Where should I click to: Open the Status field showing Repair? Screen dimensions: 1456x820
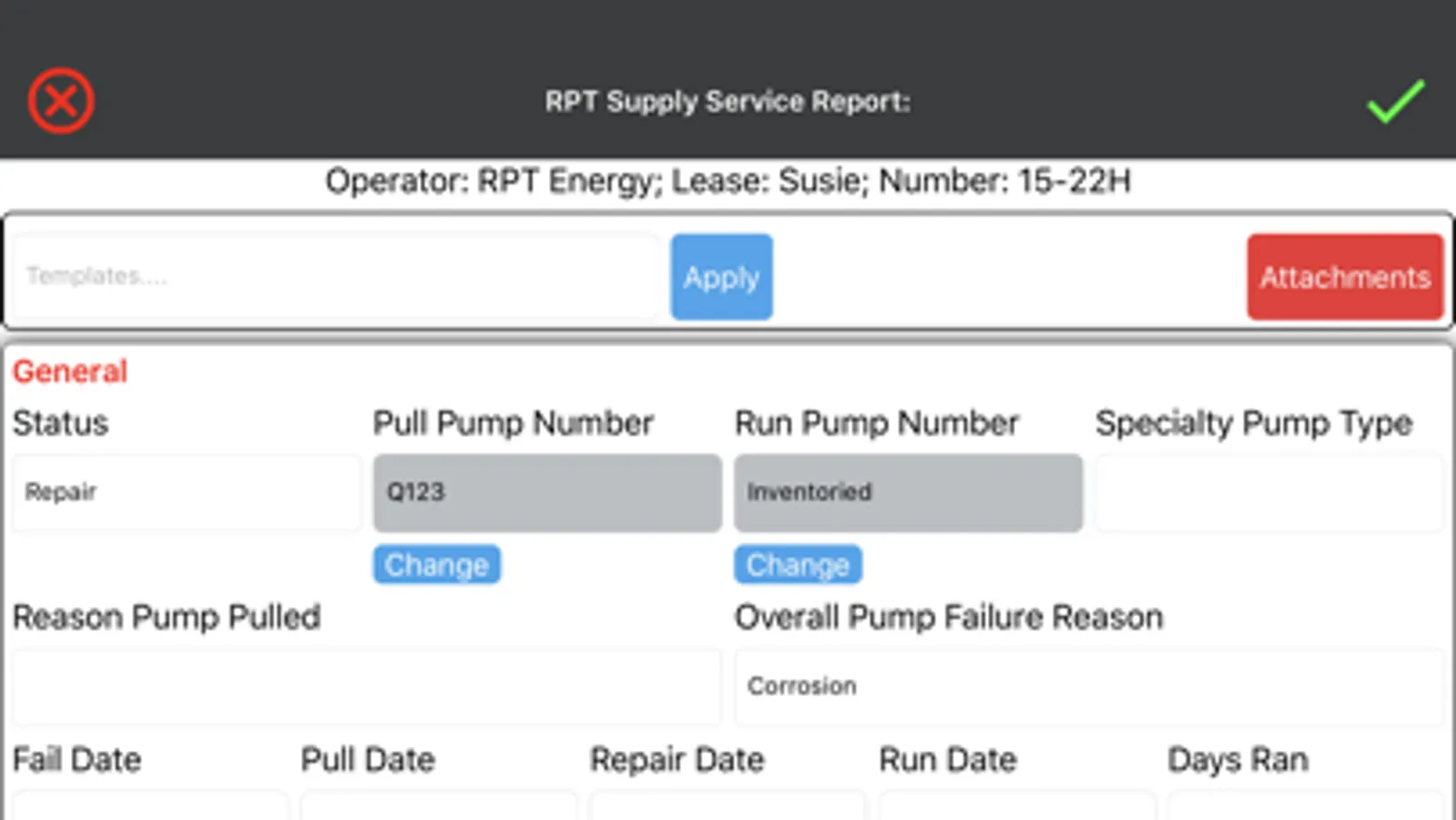[186, 493]
